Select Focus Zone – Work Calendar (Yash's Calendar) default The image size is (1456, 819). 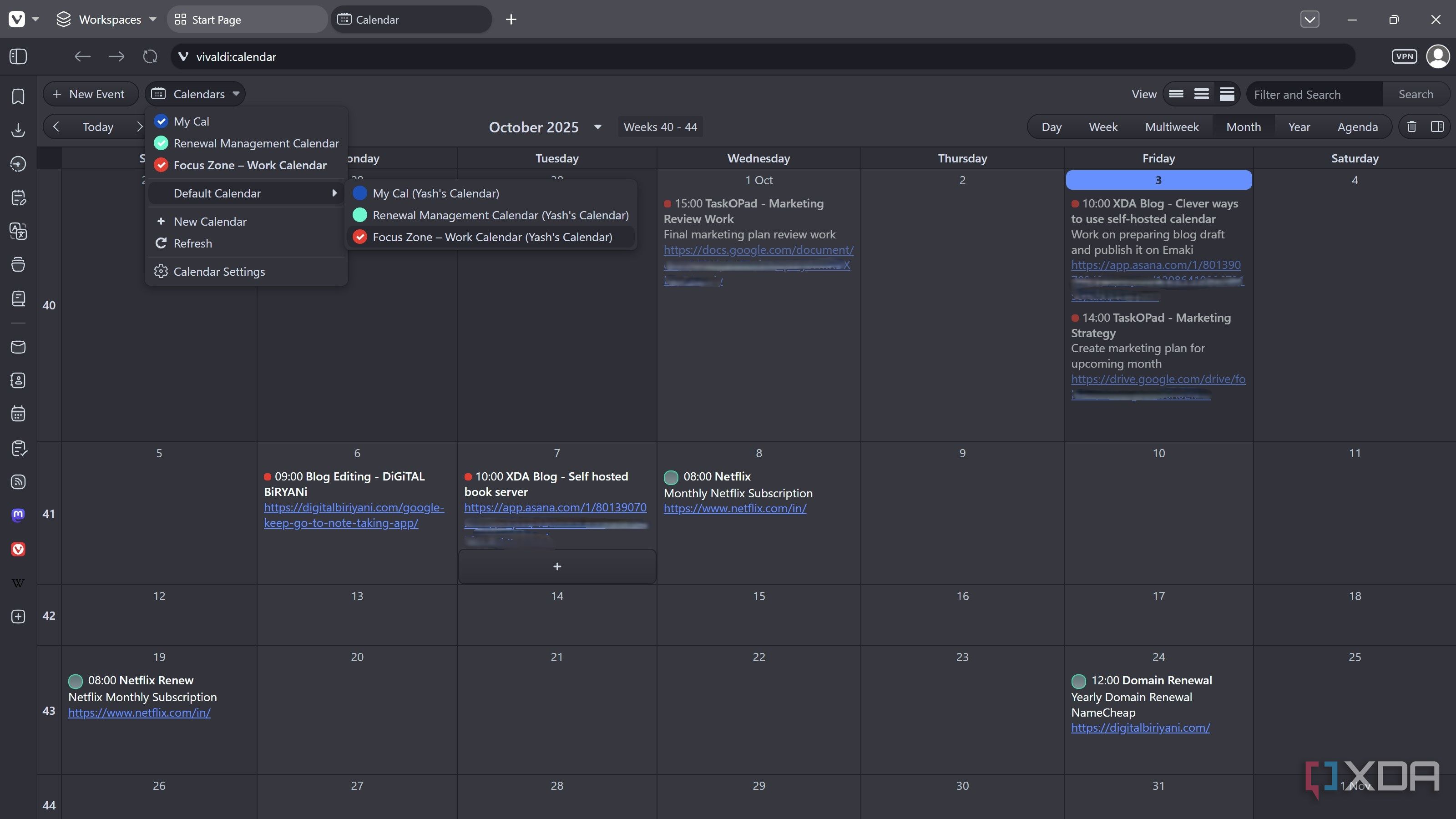490,237
